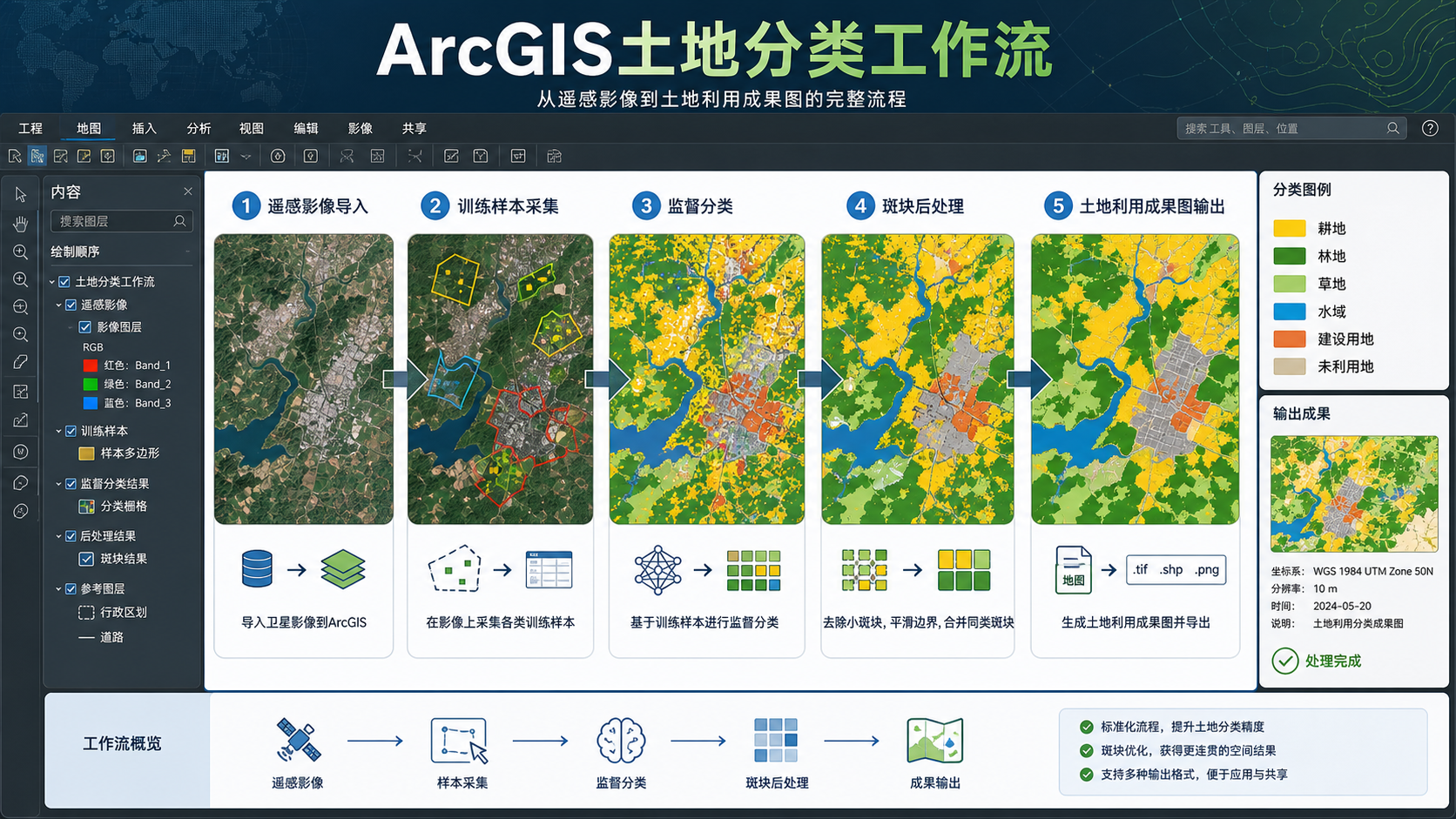Click the merged patch grid icon in step 4
Viewport: 1456px width, 819px height.
tap(964, 570)
